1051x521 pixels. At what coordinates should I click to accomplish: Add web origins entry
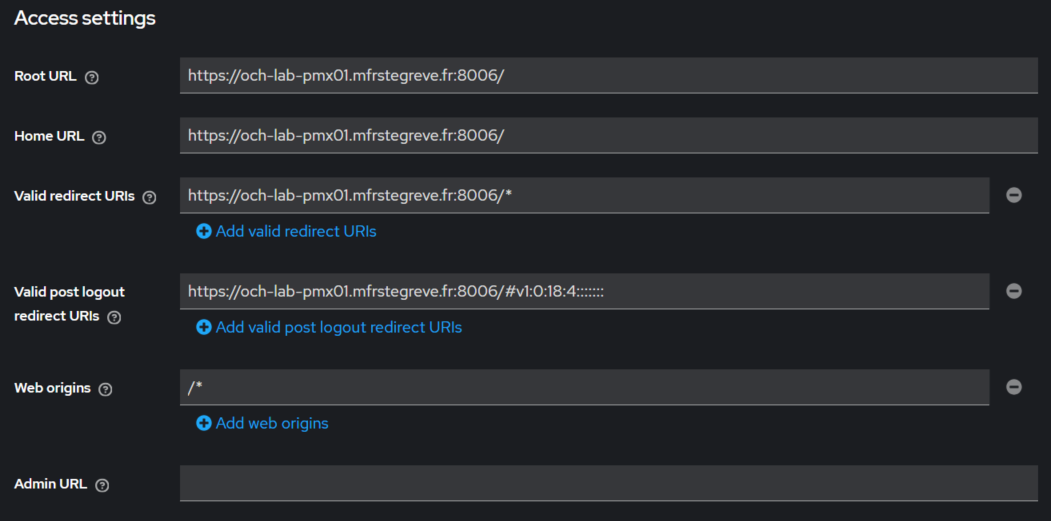[x=262, y=423]
